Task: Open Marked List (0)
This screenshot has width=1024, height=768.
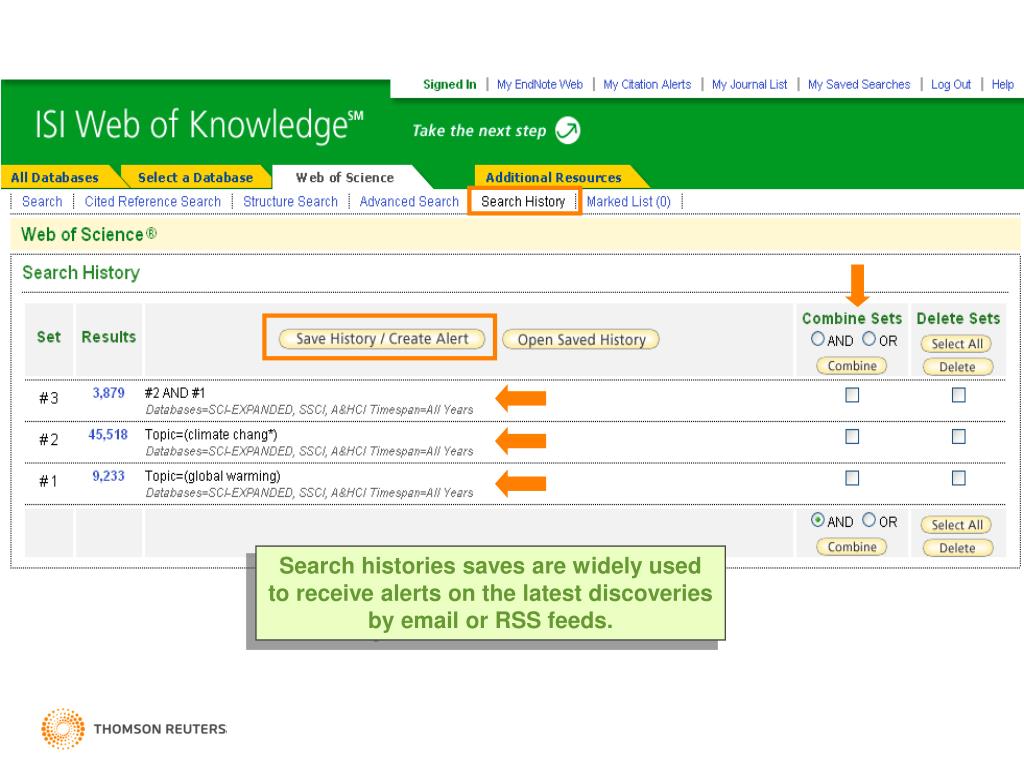Action: tap(628, 202)
